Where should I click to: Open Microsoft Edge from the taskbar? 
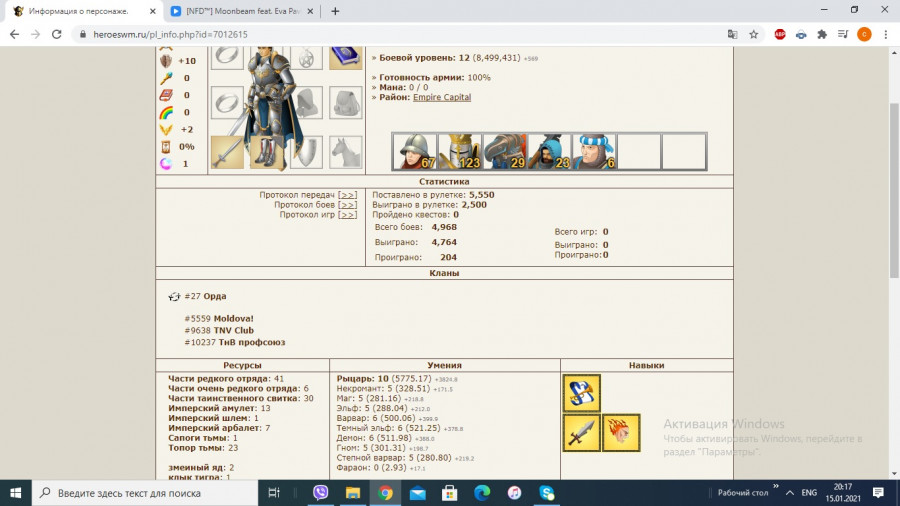pos(482,493)
